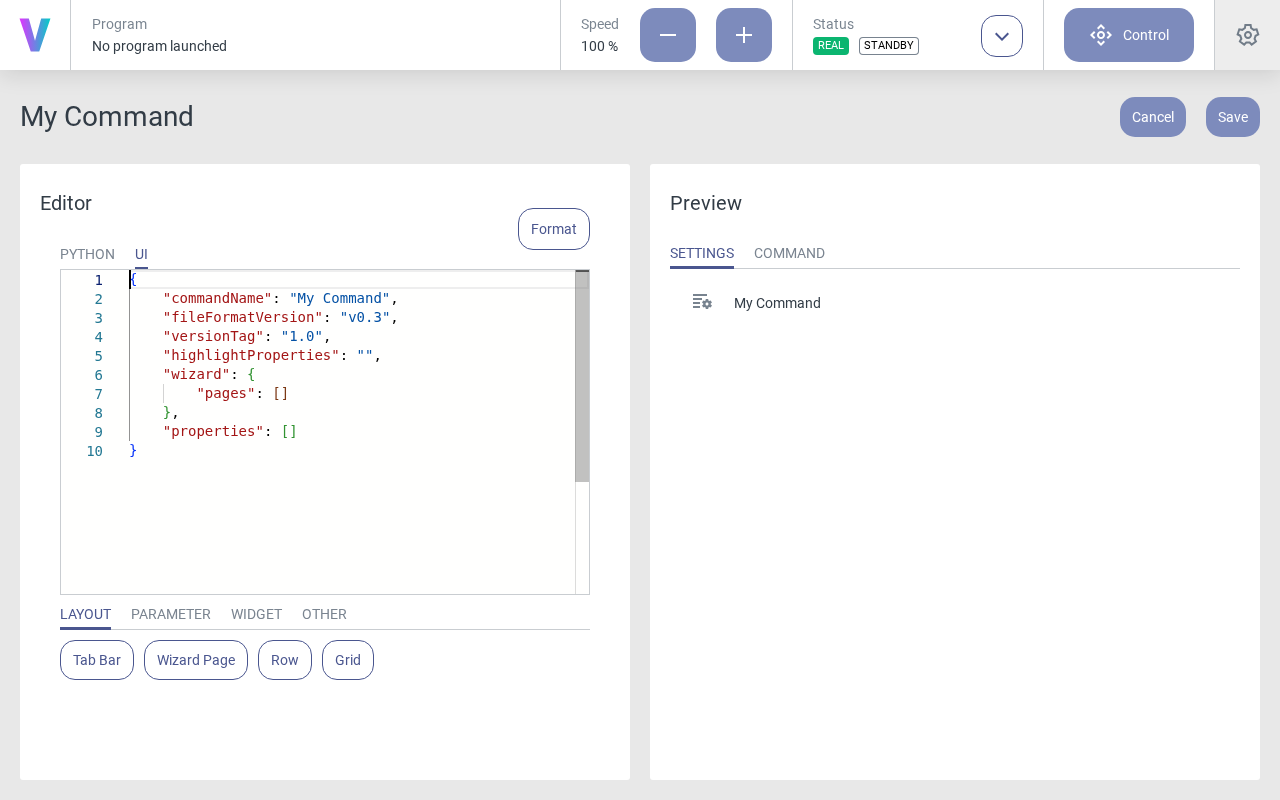Click the "wizard" line in editor
Image resolution: width=1280 pixels, height=800 pixels.
click(209, 374)
